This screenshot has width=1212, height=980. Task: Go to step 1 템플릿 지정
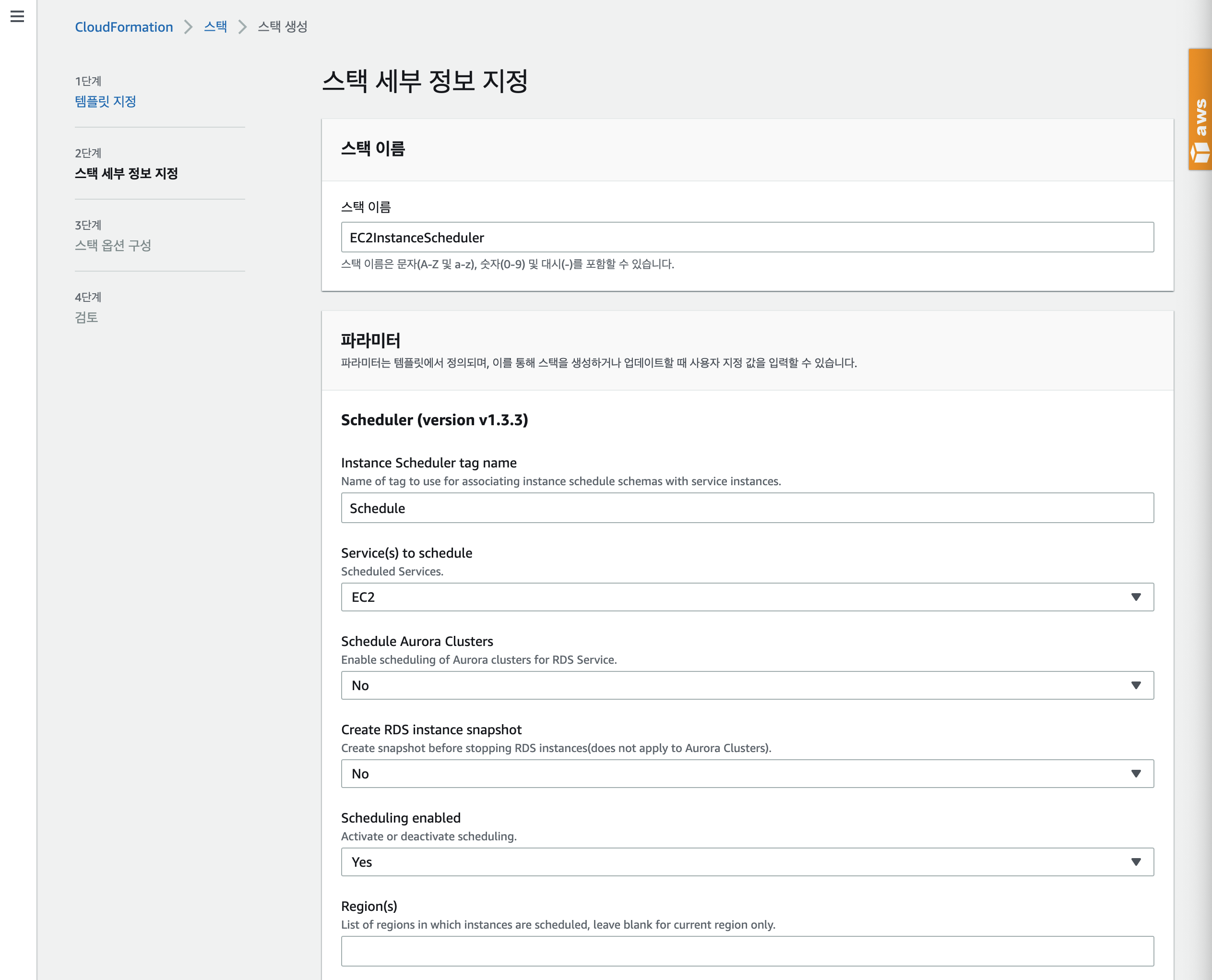click(x=106, y=102)
